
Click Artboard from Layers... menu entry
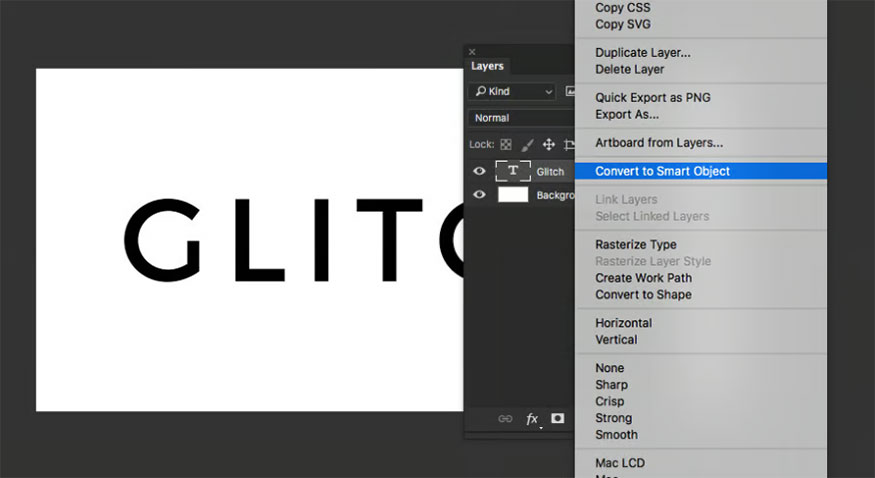tap(659, 143)
